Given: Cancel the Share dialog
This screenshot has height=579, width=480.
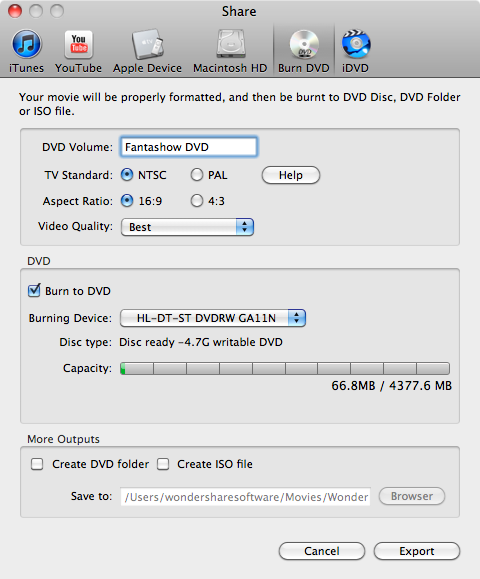Looking at the screenshot, I should (322, 551).
